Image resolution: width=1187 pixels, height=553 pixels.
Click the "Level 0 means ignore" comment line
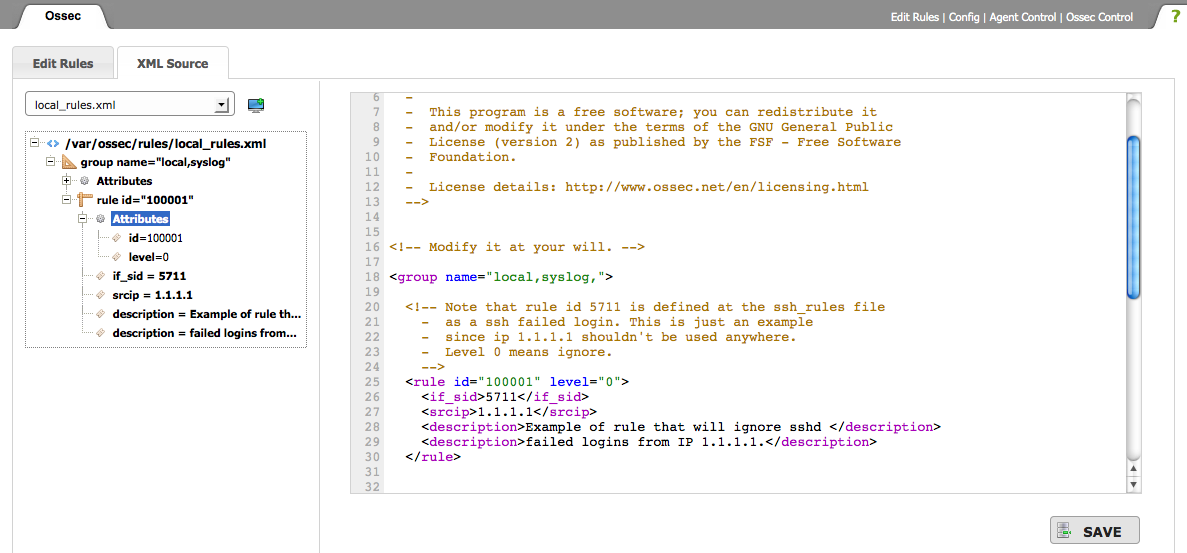[x=517, y=353]
